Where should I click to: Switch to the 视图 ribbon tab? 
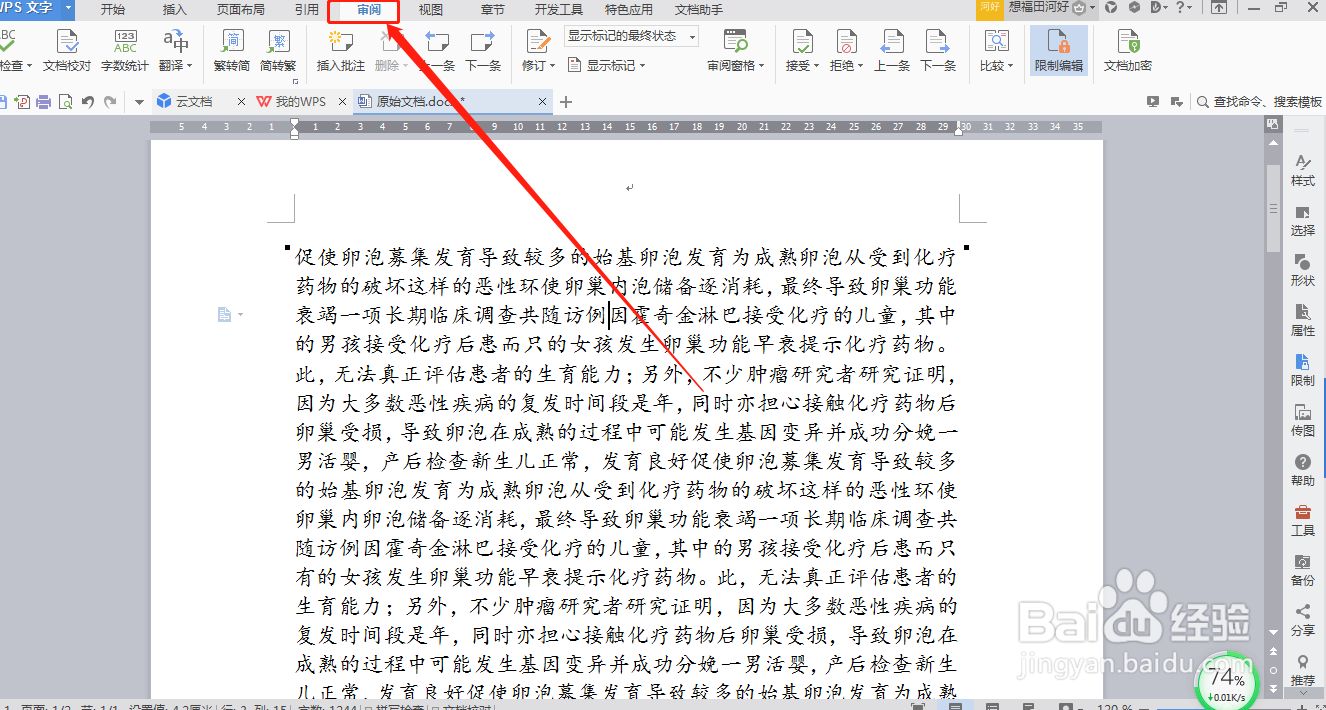click(x=431, y=10)
